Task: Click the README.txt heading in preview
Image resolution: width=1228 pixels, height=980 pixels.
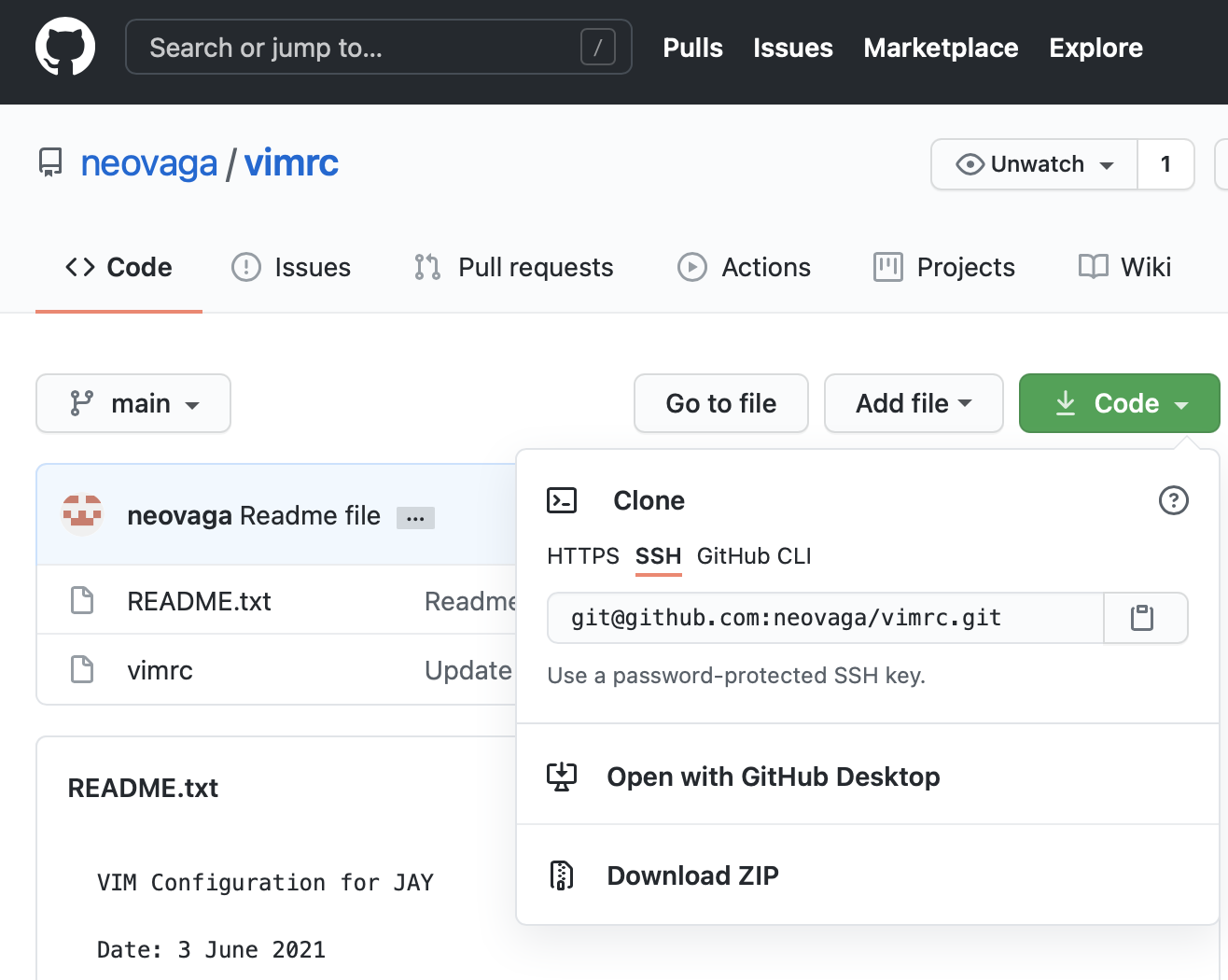Action: coord(143,788)
